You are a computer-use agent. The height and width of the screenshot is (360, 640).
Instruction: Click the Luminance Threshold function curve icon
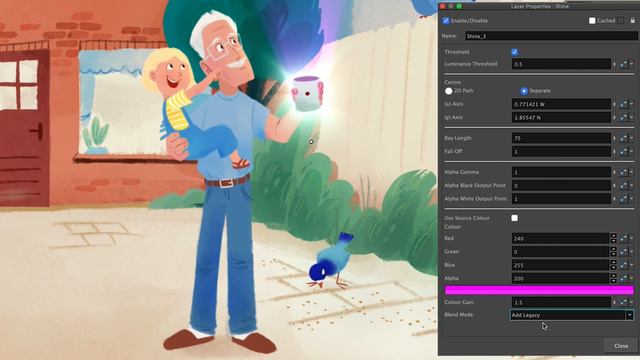[x=623, y=64]
